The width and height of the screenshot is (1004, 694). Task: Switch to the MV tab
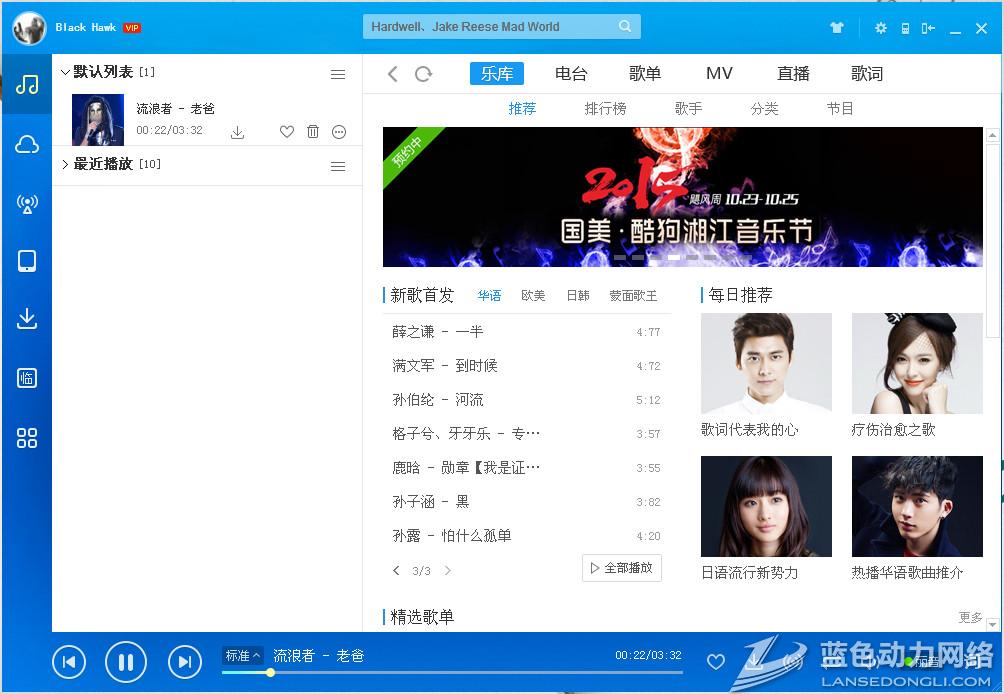(719, 74)
